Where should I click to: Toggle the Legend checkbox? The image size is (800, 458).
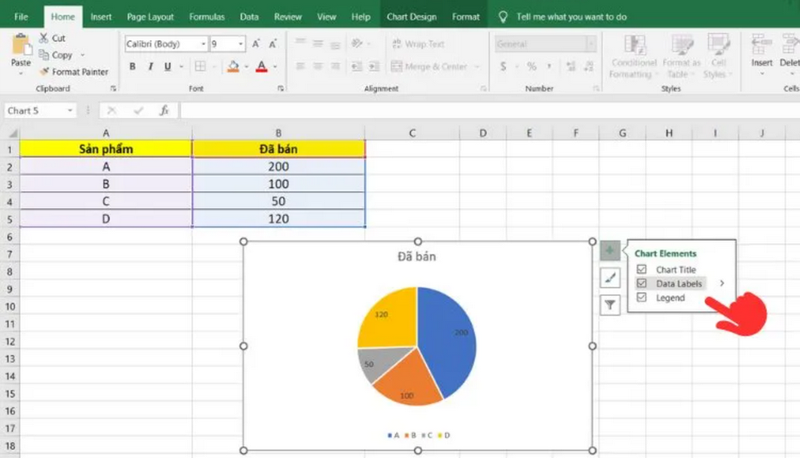[x=641, y=297]
